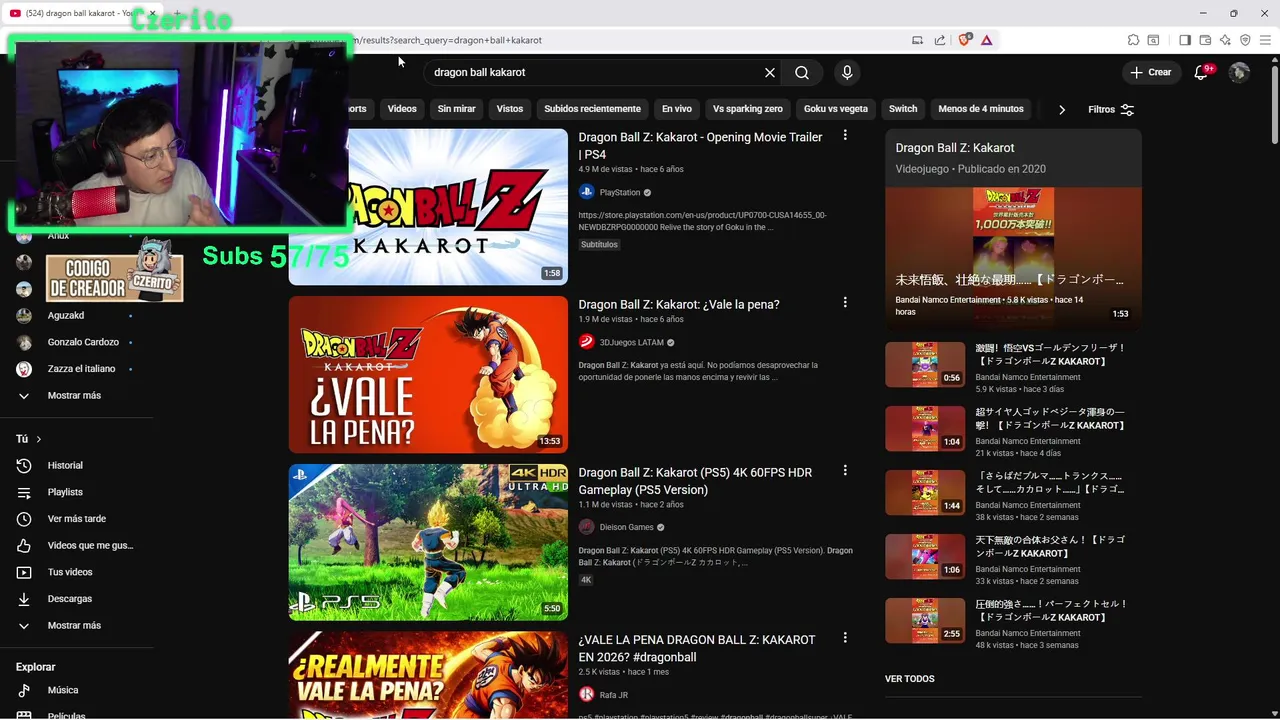This screenshot has height=720, width=1280.
Task: Start voice search with microphone icon
Action: click(847, 72)
